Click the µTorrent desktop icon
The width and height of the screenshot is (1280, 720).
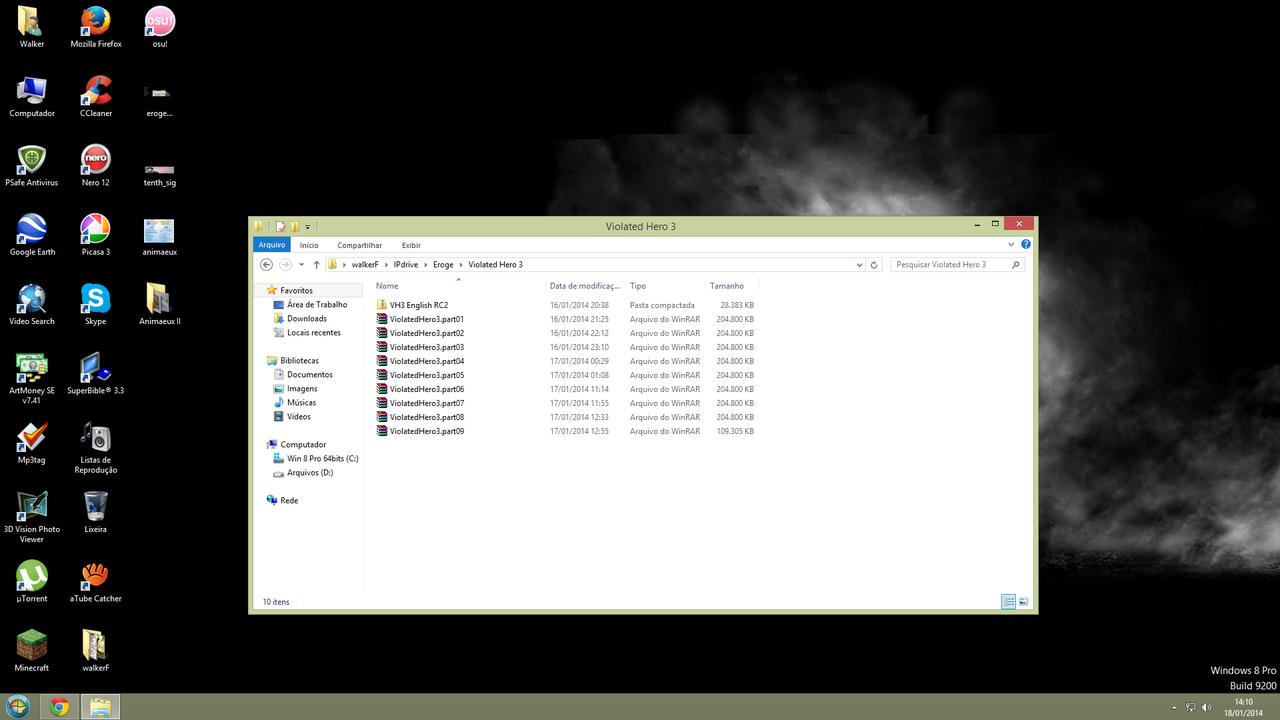click(x=32, y=581)
